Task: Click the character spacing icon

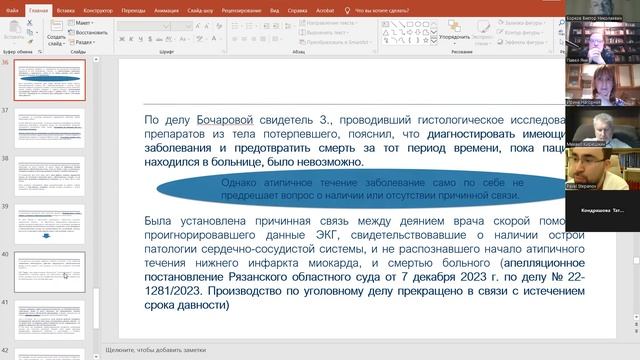Action: pyautogui.click(x=169, y=39)
